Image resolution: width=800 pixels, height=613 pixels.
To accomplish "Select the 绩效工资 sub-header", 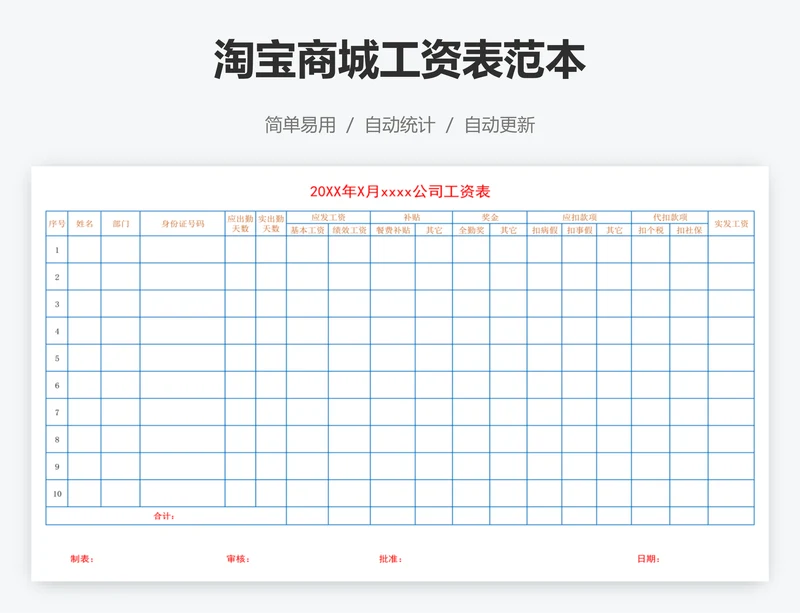I will tap(349, 230).
